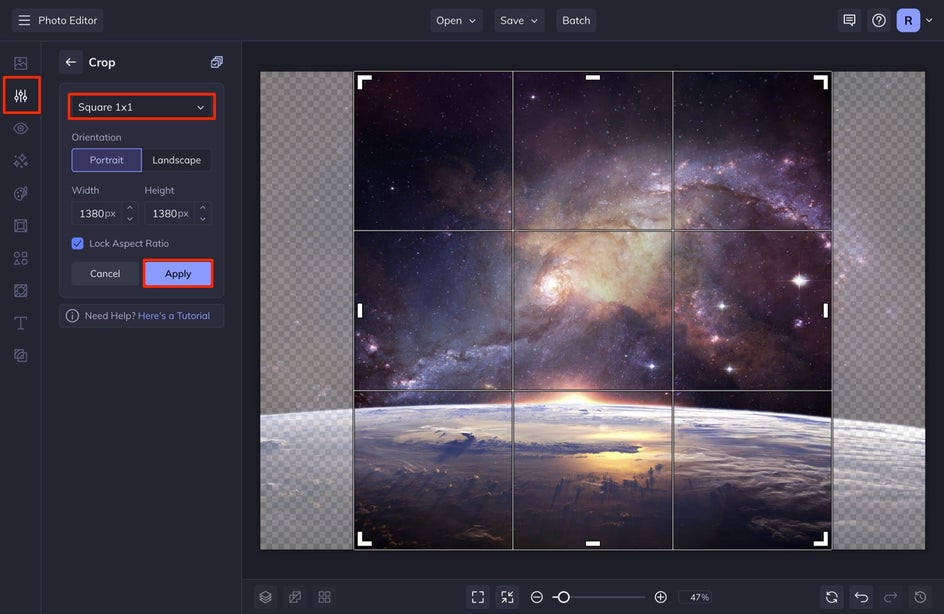
Task: Open the Layers panel icon
Action: 265,597
